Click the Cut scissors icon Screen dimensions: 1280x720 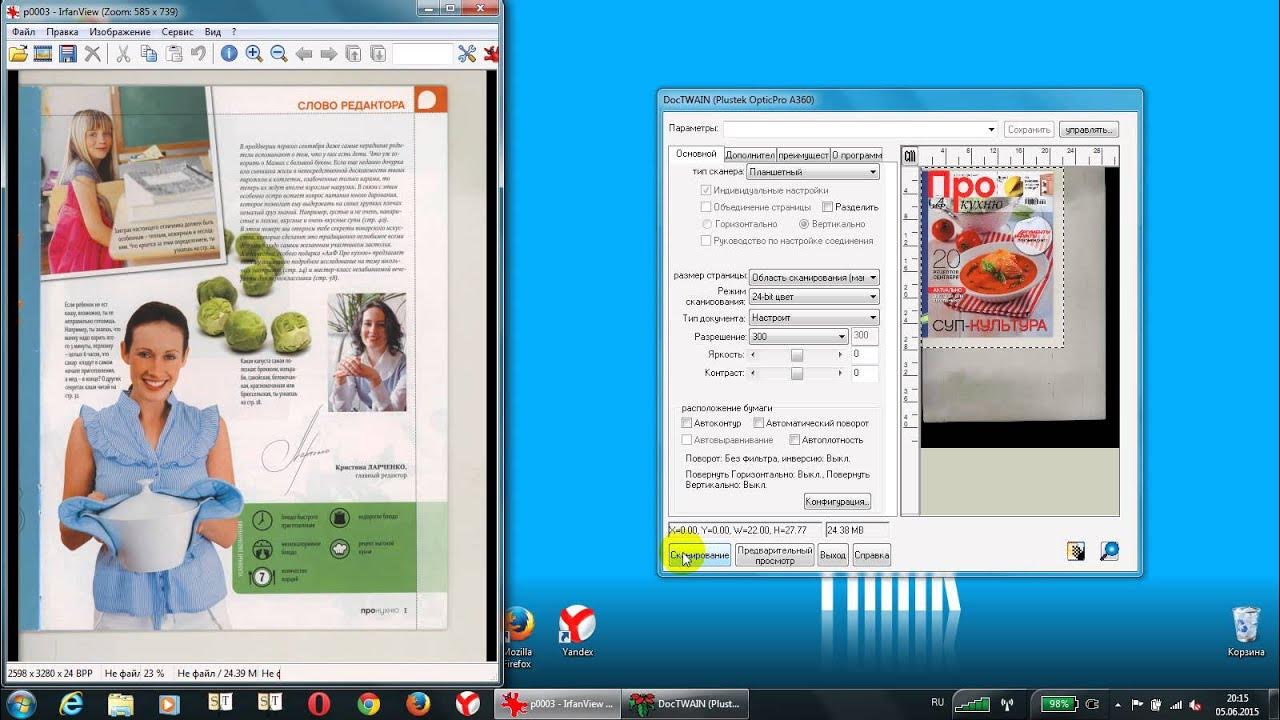[124, 54]
